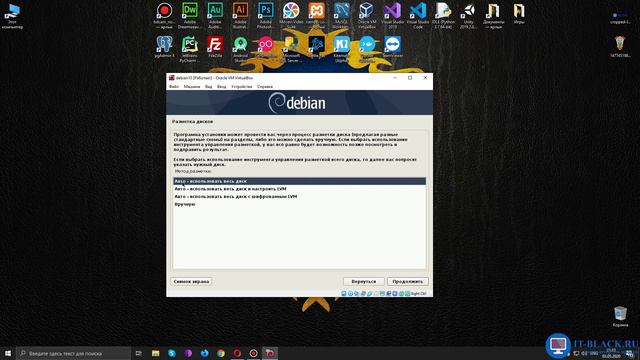This screenshot has width=640, height=360.
Task: Open the Adobe Audition desktop shortcut
Action: (215, 16)
